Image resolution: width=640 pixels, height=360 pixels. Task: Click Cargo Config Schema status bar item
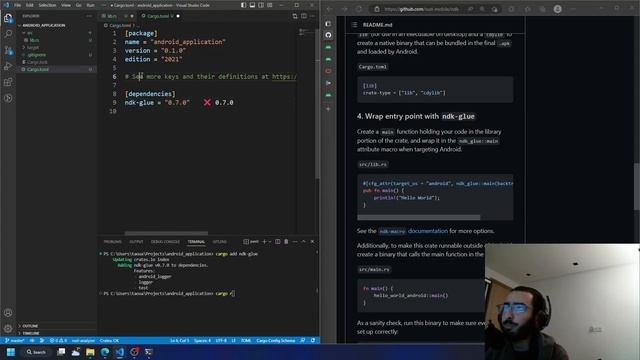point(276,340)
